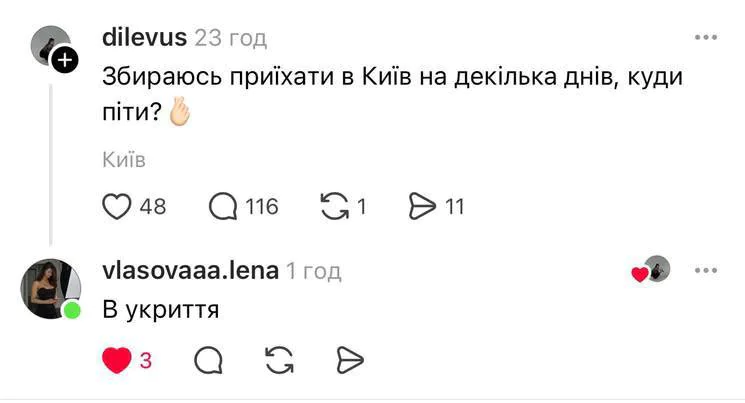Open the vlasovaaa.lena profile username
This screenshot has height=403, width=745.
coord(189,270)
